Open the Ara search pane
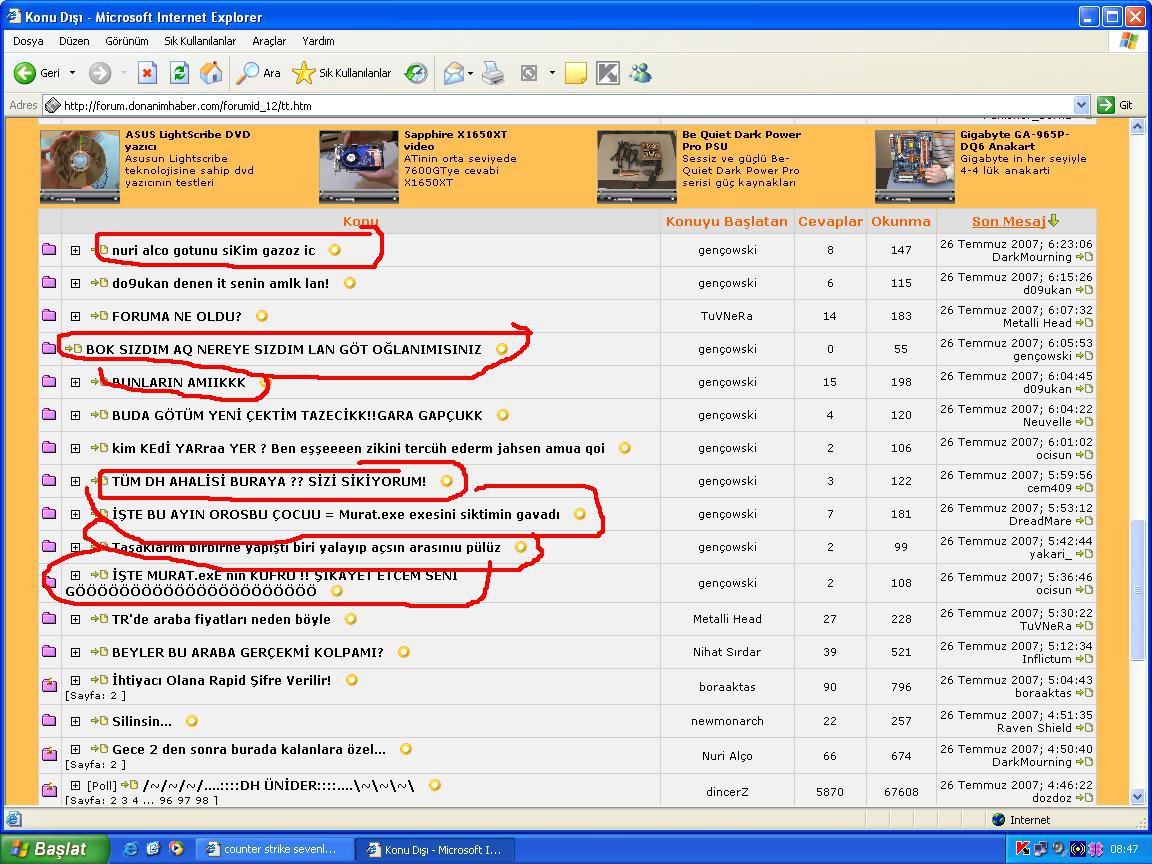Viewport: 1152px width, 864px height. pos(259,73)
